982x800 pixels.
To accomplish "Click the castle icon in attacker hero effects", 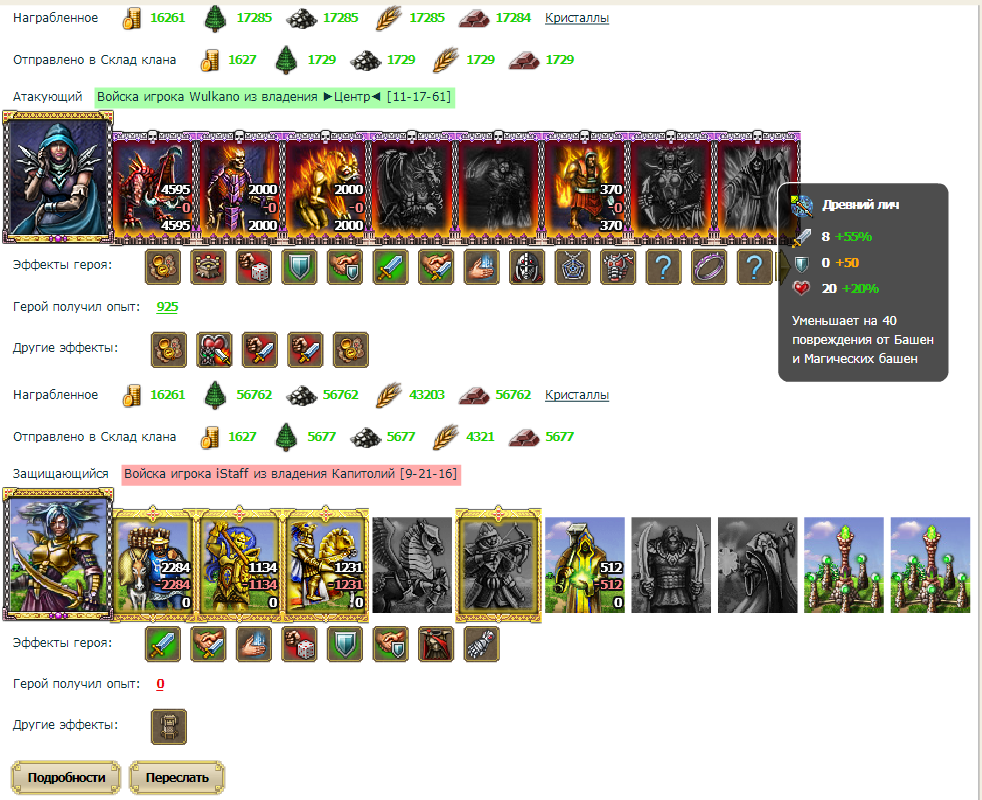I will point(208,267).
